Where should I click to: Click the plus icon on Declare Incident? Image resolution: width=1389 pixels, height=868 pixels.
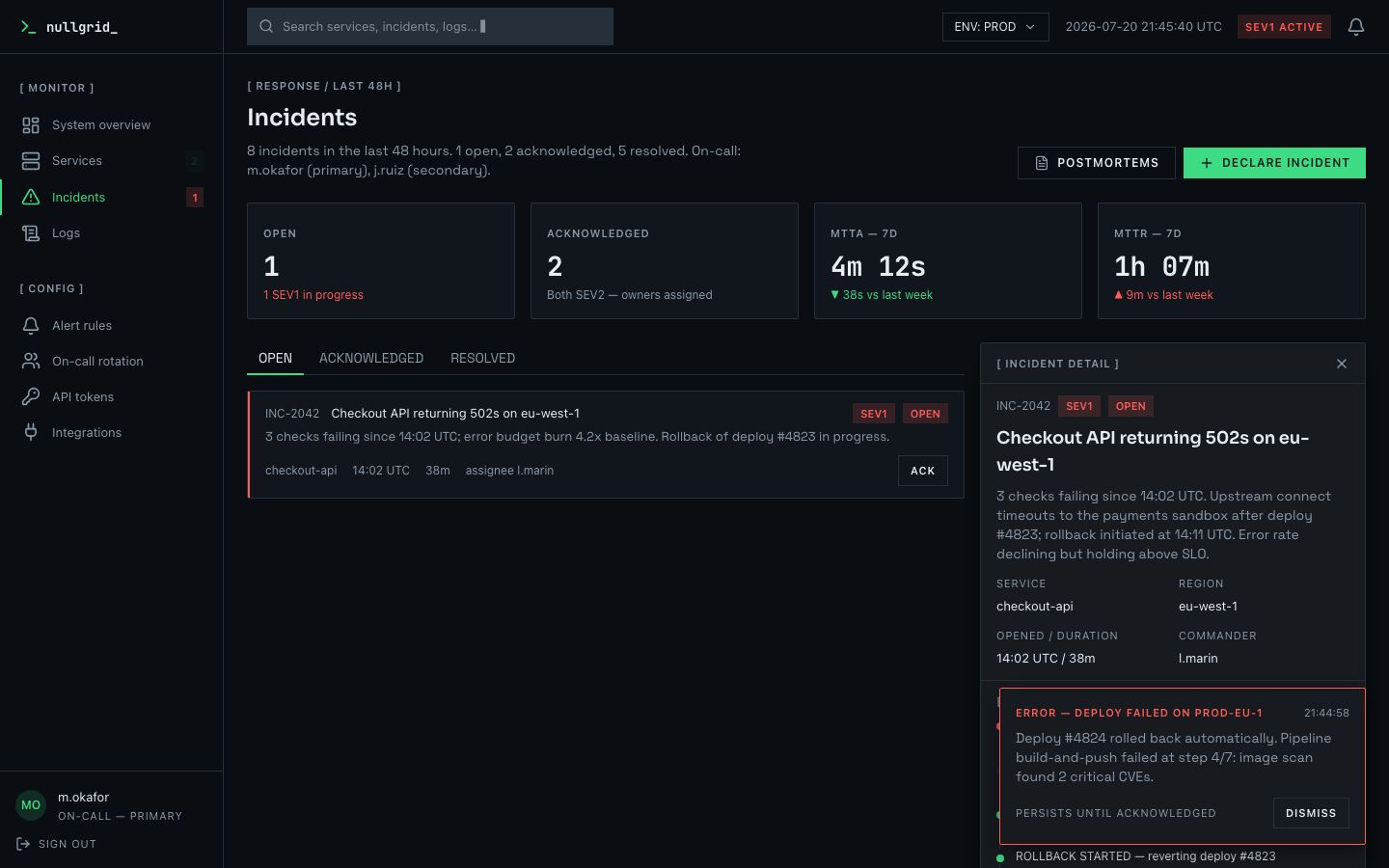1207,163
